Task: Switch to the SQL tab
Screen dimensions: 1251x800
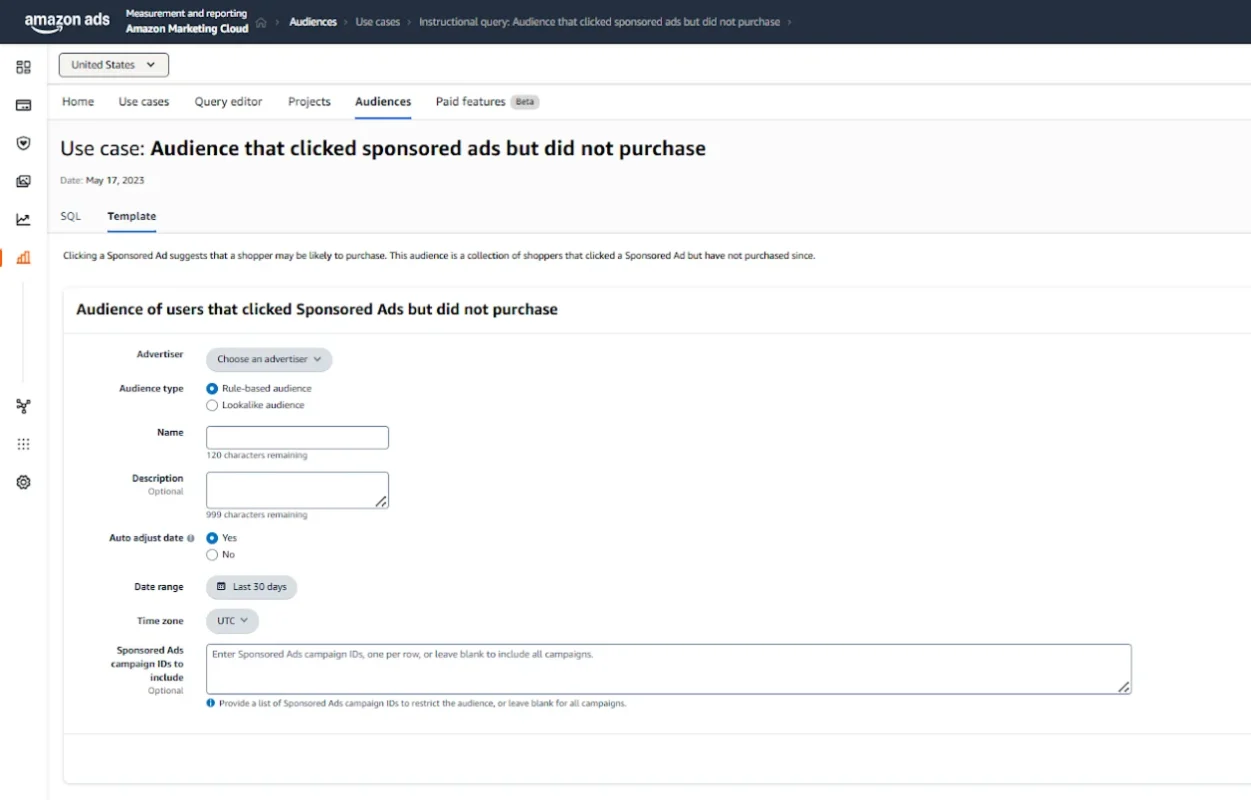Action: [70, 216]
